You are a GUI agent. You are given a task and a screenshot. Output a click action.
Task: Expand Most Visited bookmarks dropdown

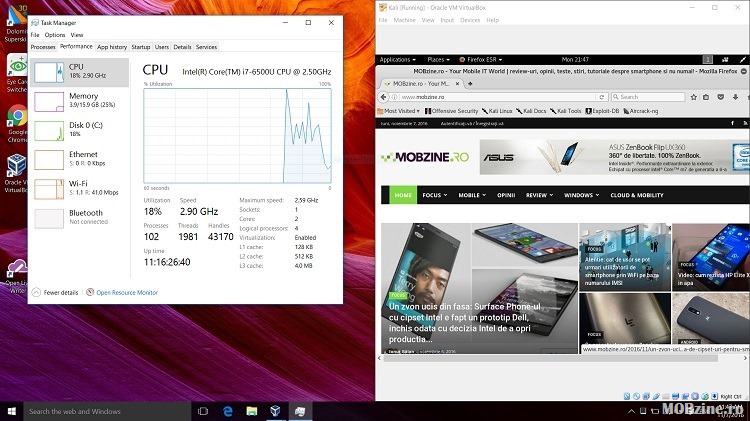398,111
